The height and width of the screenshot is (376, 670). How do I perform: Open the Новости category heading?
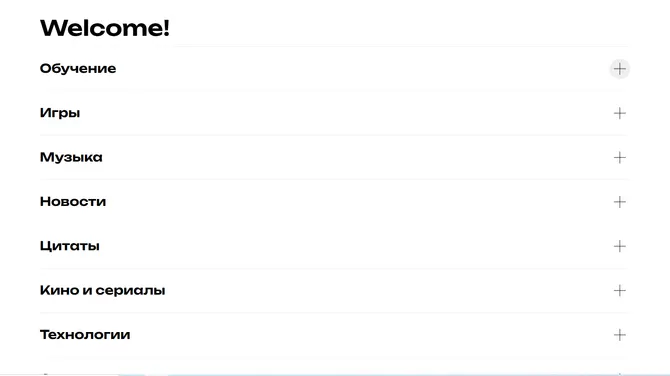[73, 202]
